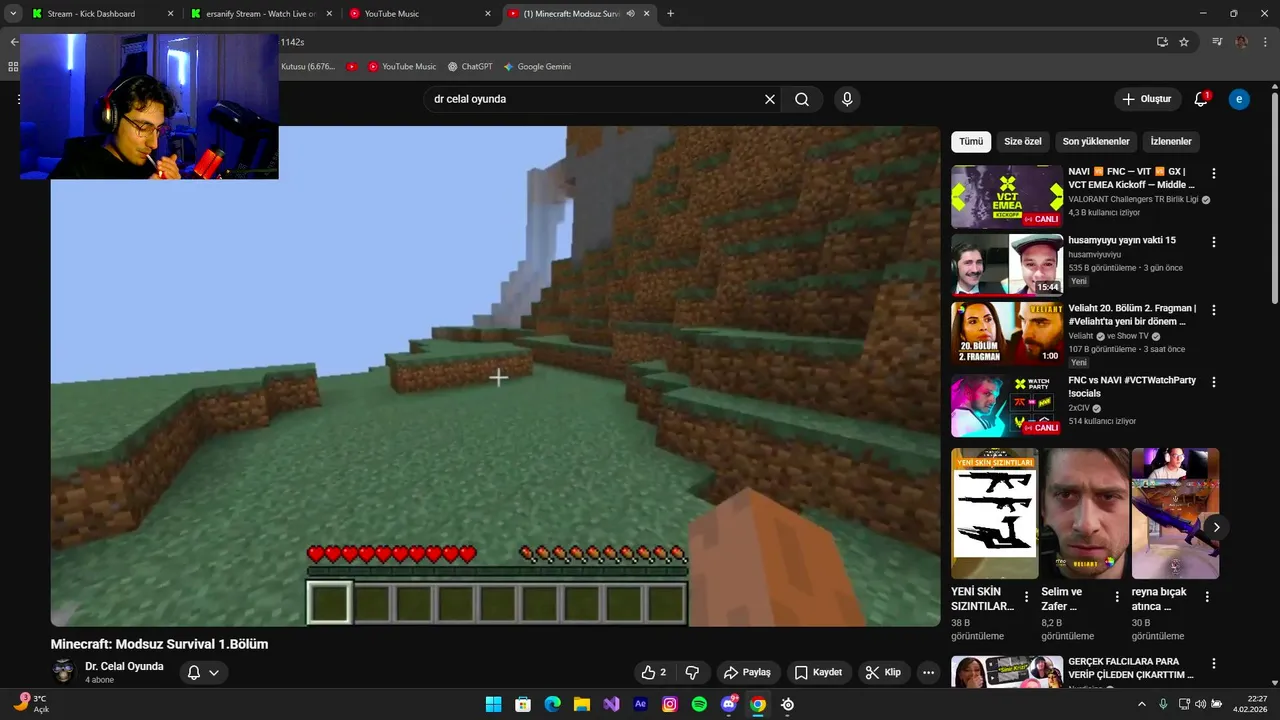
Task: Open Veliaht 20. Bölüm fragman thumbnail
Action: coord(1007,333)
